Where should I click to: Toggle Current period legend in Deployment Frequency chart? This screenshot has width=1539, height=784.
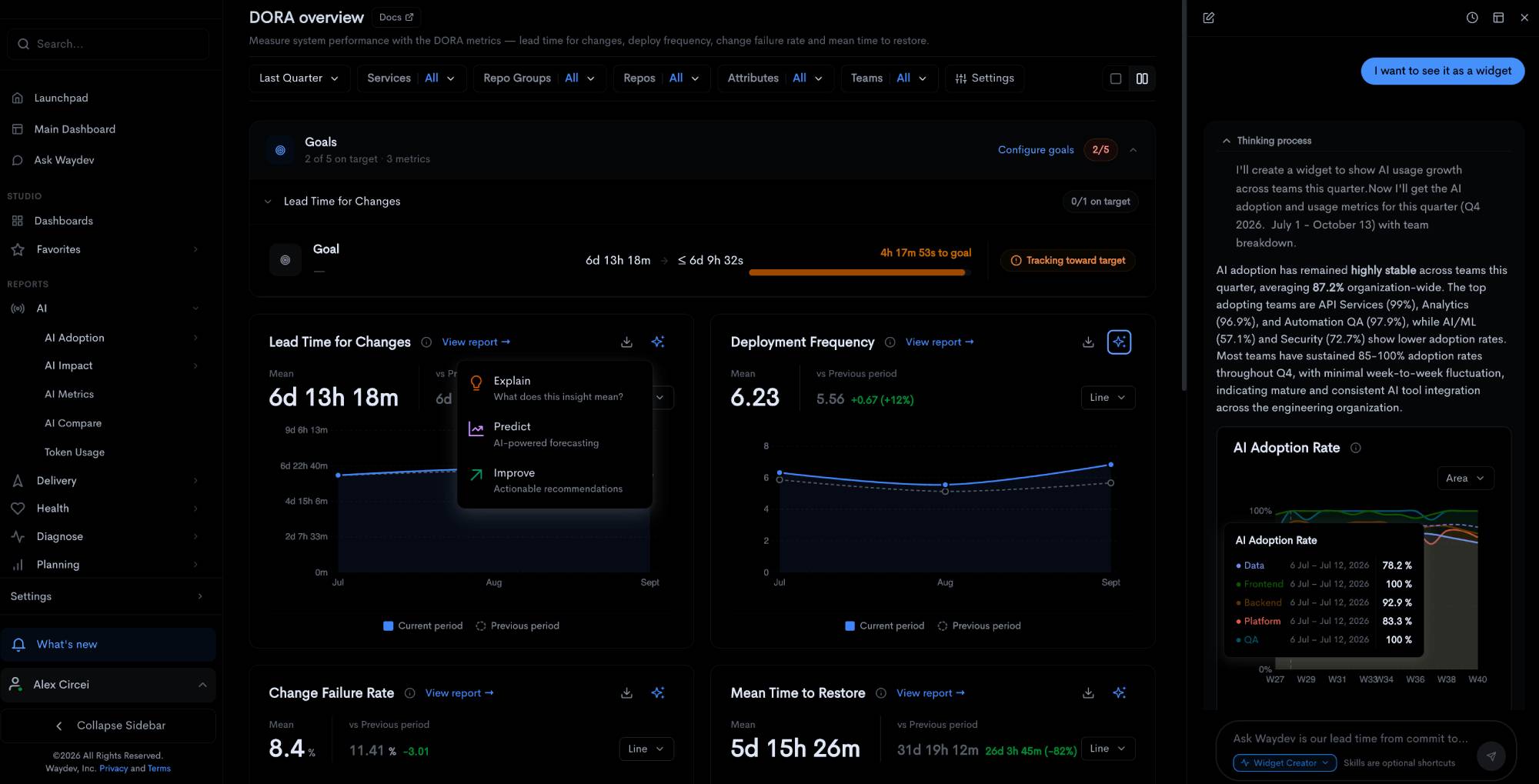884,626
